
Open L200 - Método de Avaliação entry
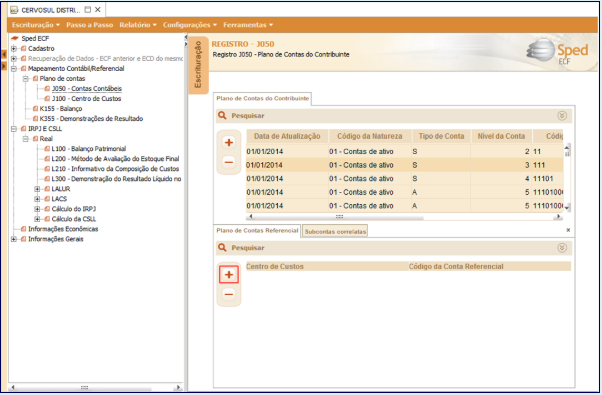coord(115,159)
